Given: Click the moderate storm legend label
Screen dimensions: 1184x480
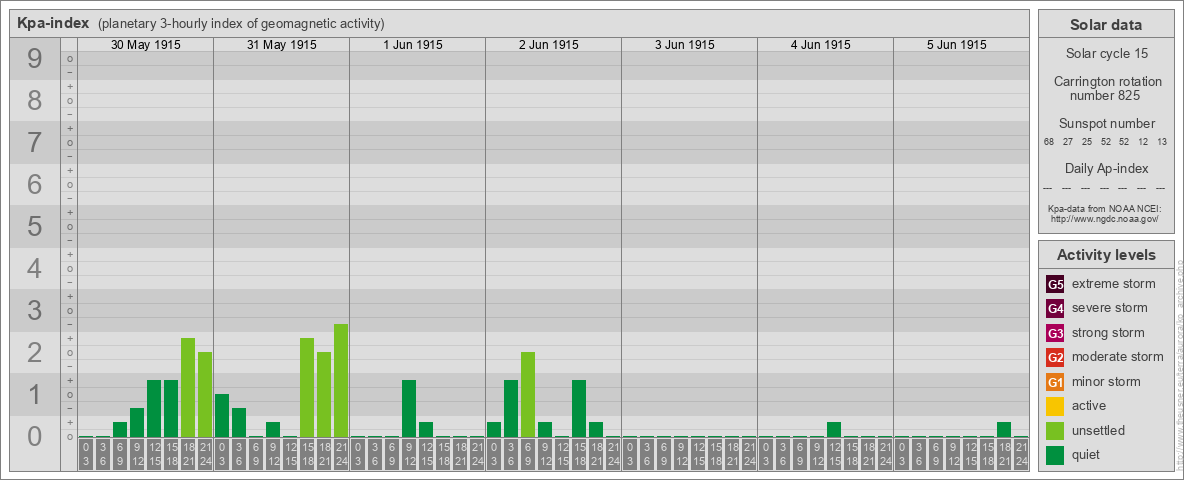Looking at the screenshot, I should 1118,357.
